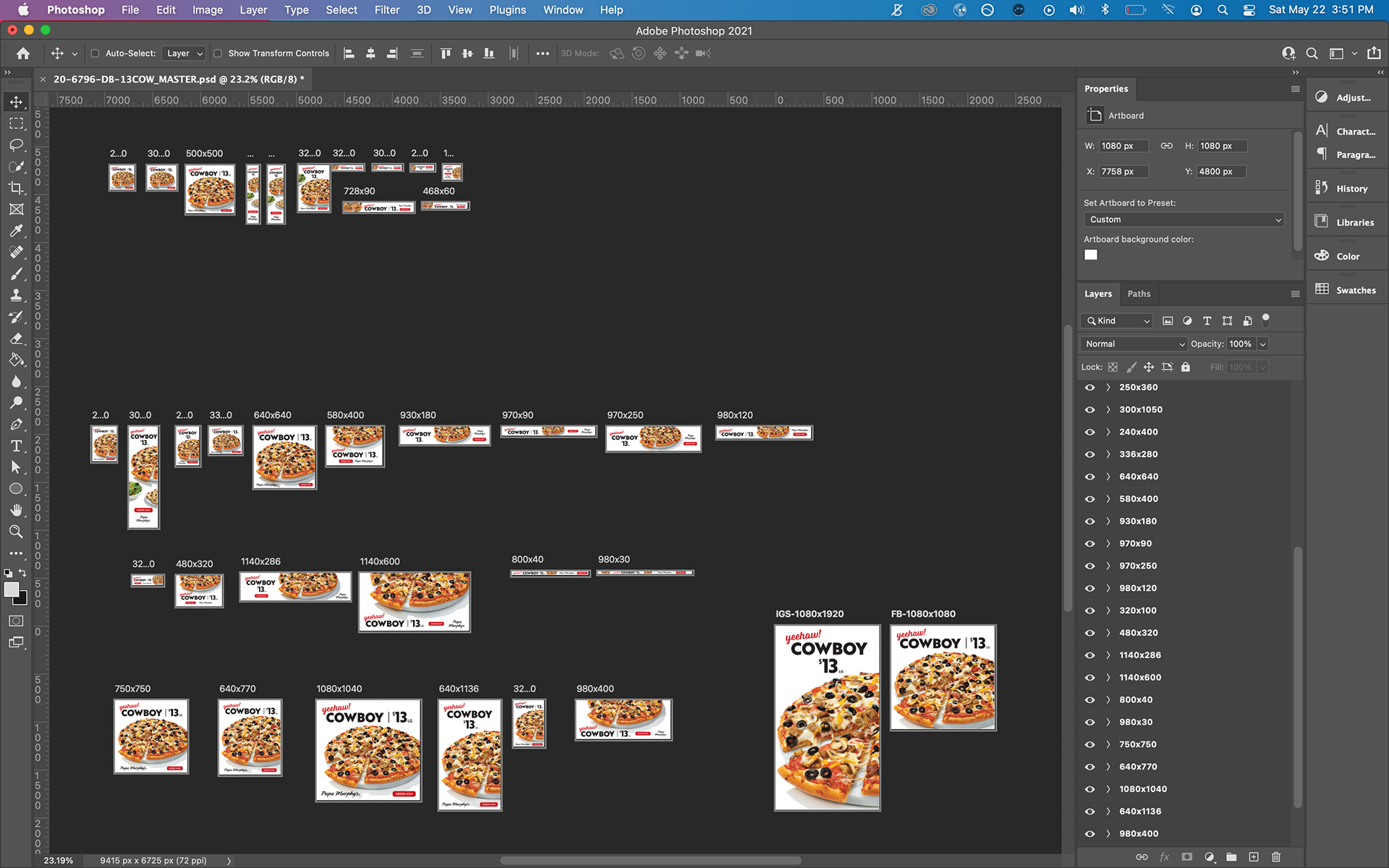Open the Layer menu
Screen dimensions: 1389x868
253,10
